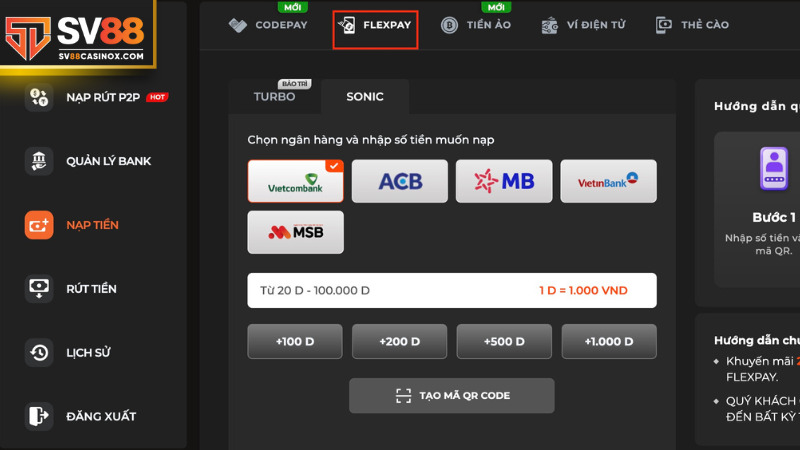Add +500 D to amount
The height and width of the screenshot is (450, 800).
[504, 341]
